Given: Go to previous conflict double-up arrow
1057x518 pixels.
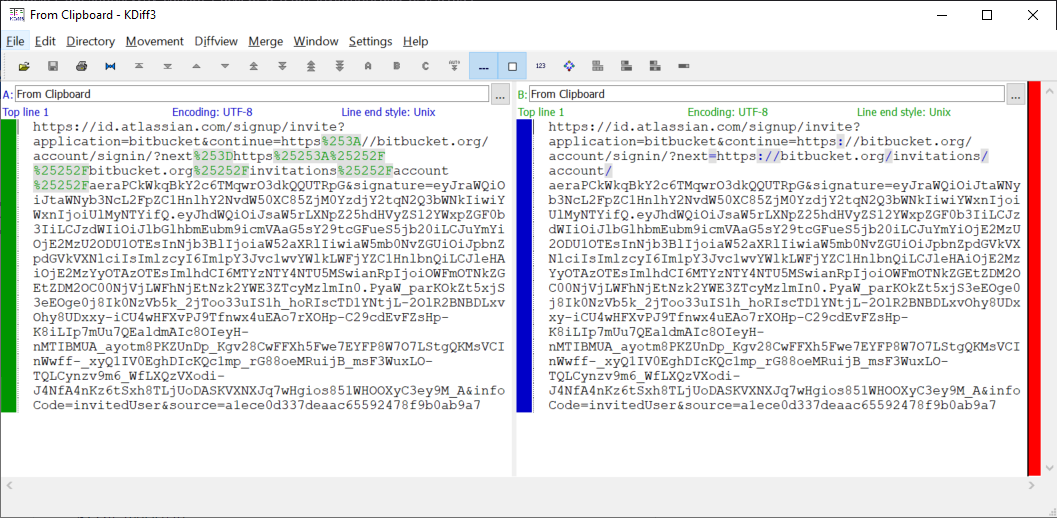Looking at the screenshot, I should point(253,66).
